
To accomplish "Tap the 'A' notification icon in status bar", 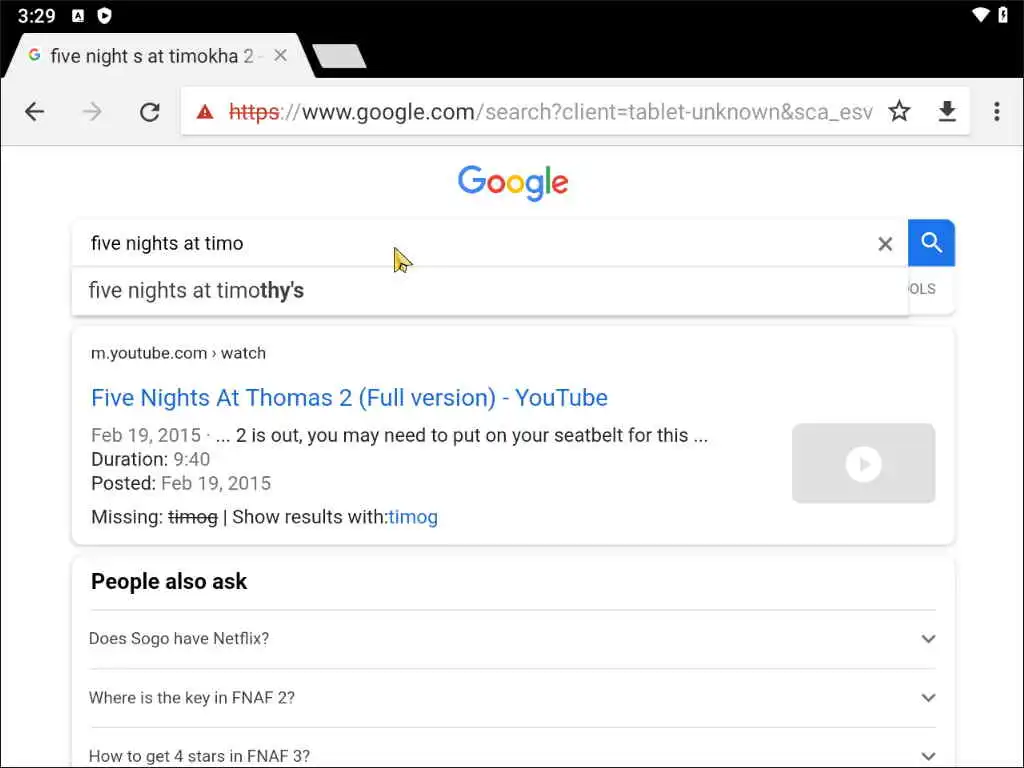I will point(78,16).
